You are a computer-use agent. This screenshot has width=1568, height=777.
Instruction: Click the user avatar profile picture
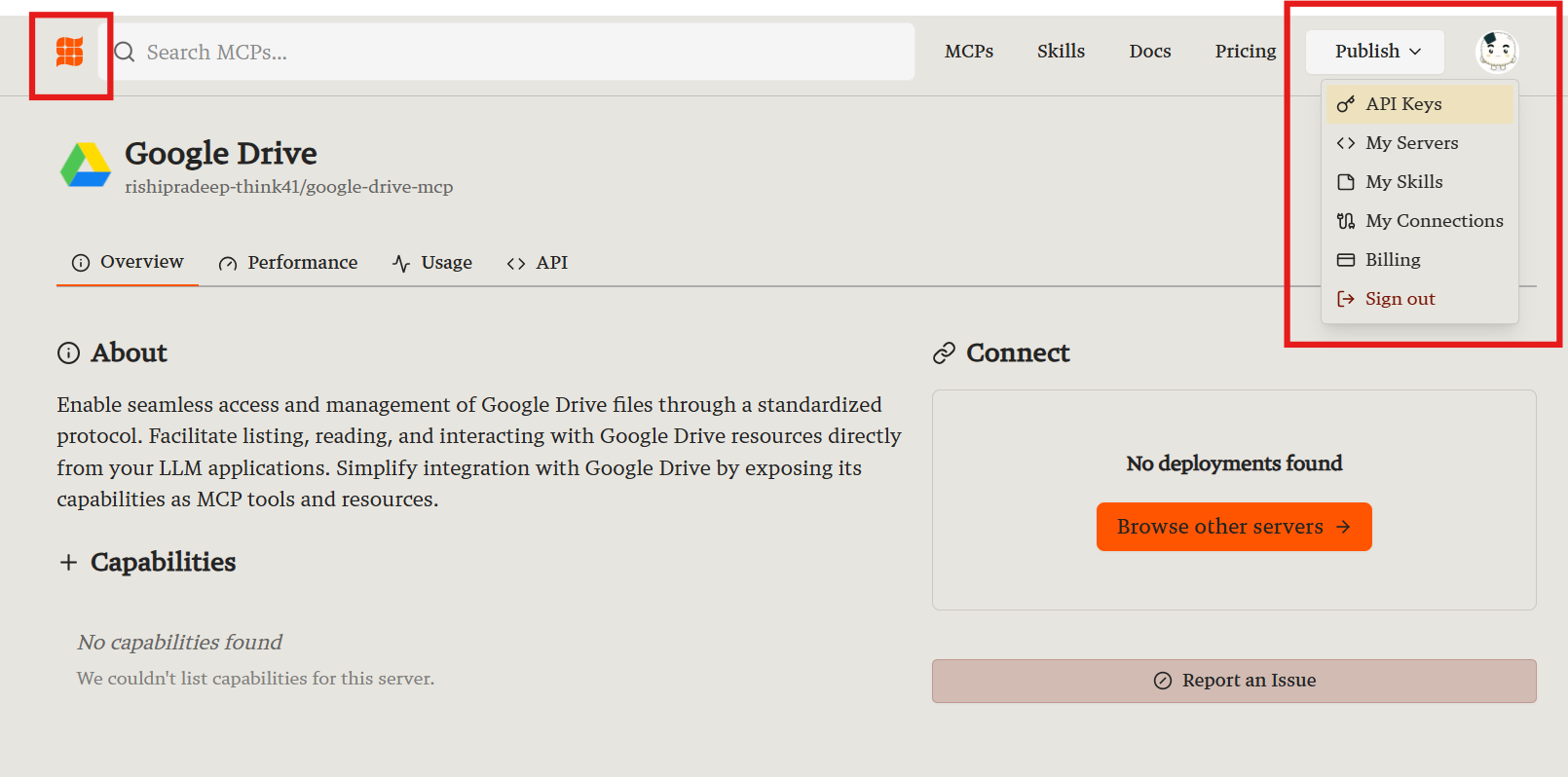(x=1497, y=51)
